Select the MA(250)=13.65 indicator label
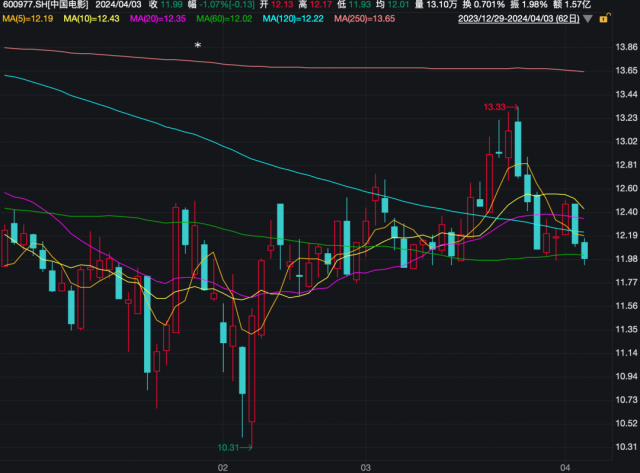Viewport: 640px width, 473px height. pos(364,19)
